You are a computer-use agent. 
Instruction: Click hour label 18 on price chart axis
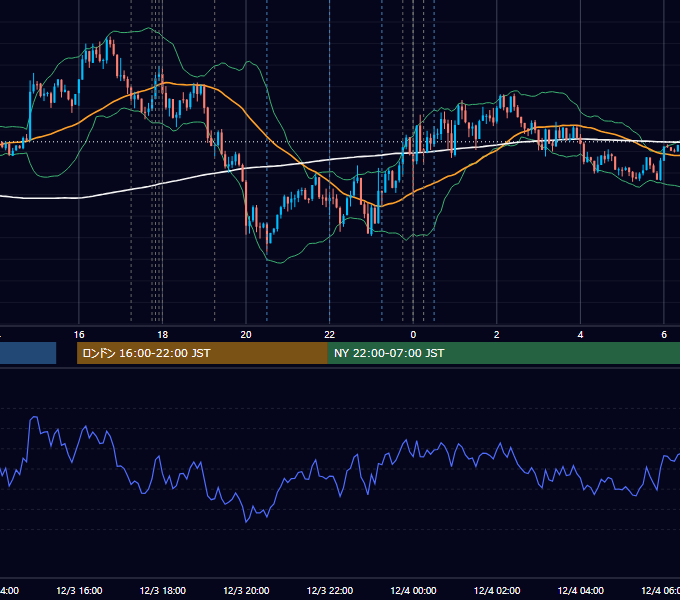coord(163,335)
